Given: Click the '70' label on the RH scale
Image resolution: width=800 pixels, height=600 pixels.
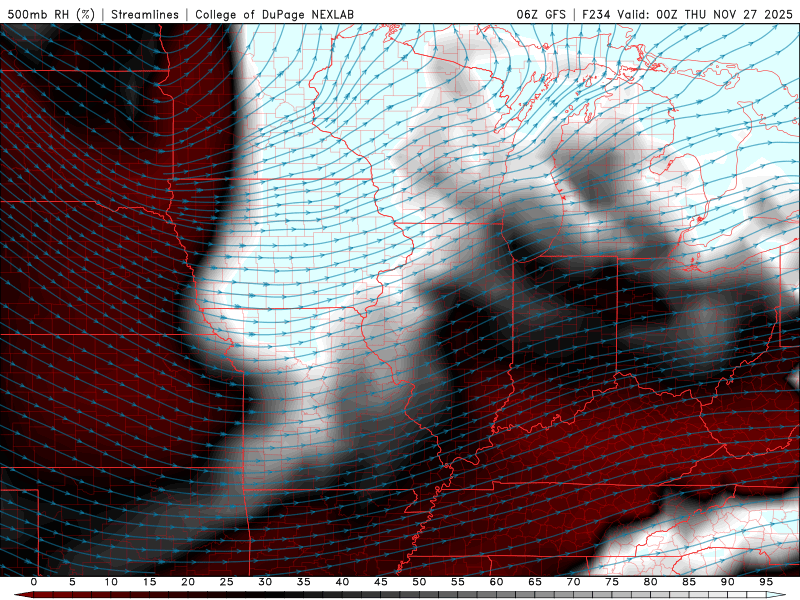Looking at the screenshot, I should 573,582.
